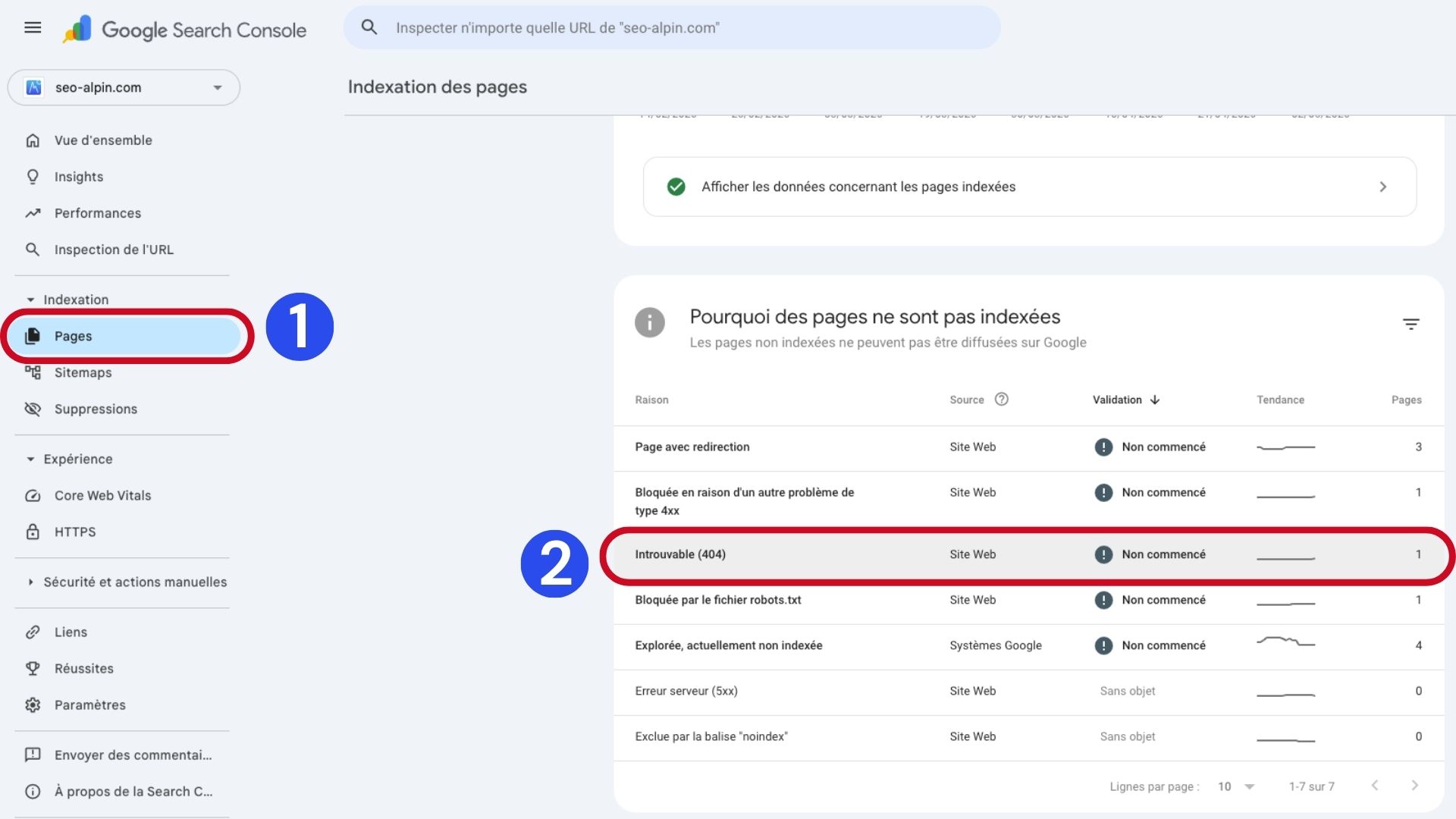Open Explorée, actuellement non indexée row
Viewport: 1456px width, 819px height.
click(1029, 645)
